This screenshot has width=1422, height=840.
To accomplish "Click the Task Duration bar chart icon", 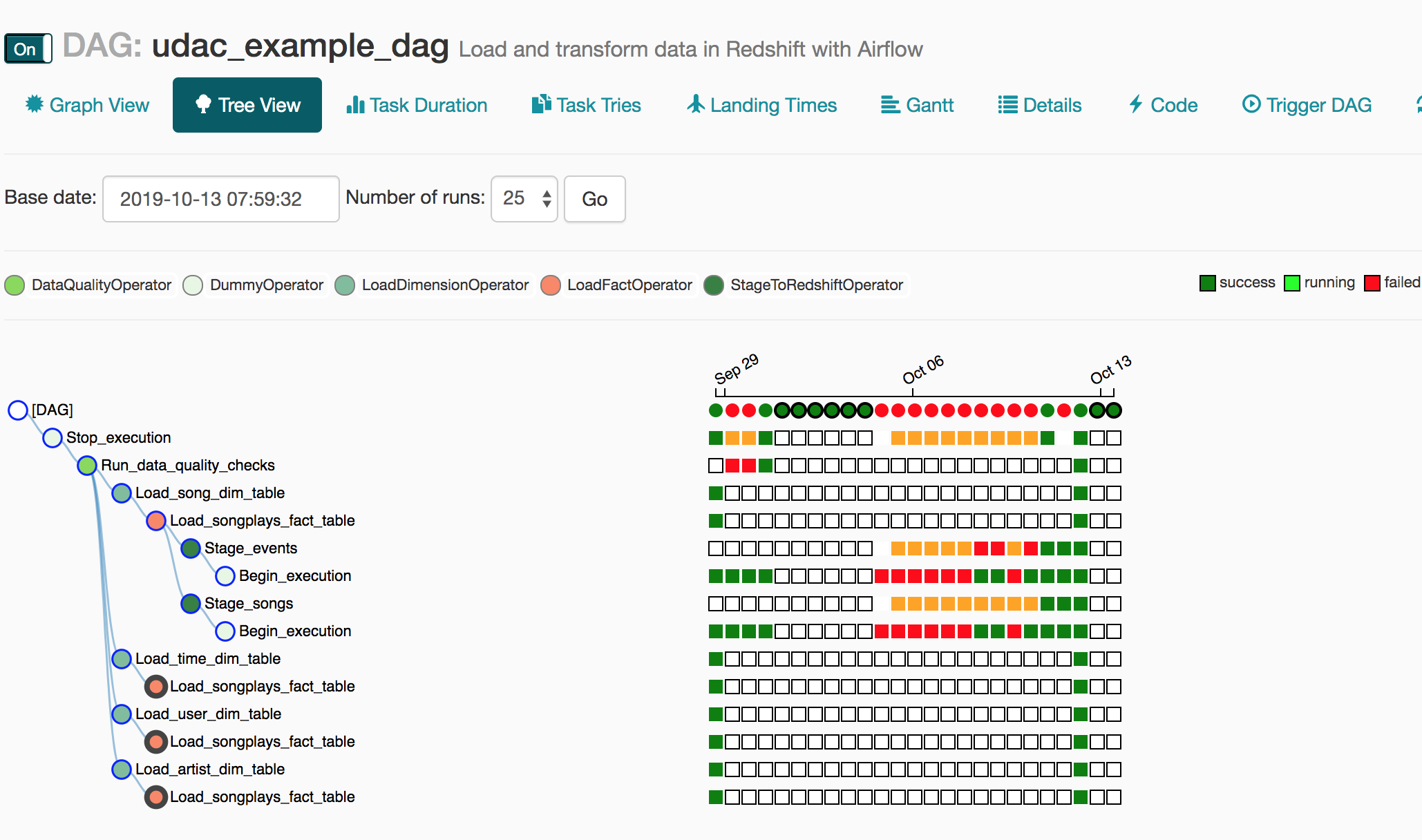I will click(x=355, y=105).
